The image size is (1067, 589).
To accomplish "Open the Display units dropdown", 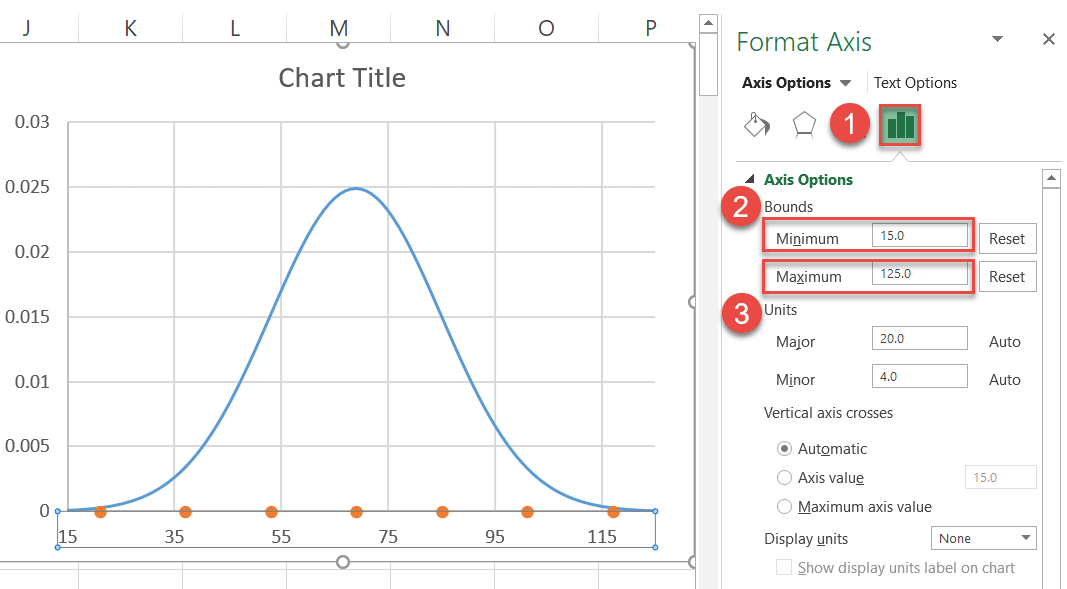I will click(x=983, y=538).
